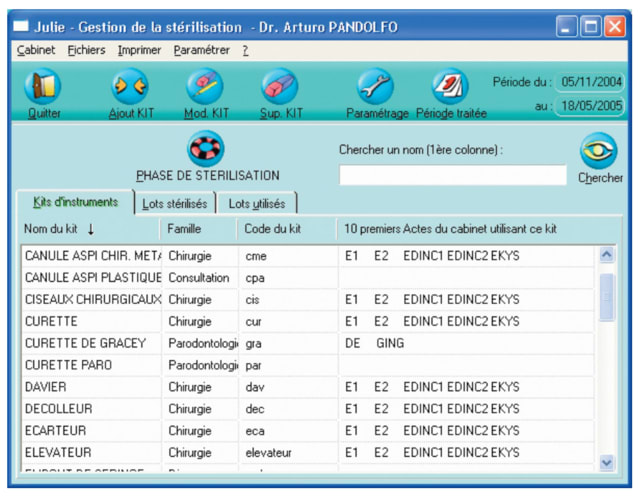Screen dimensions: 640x496
Task: Open Paramétrage wrench settings
Action: pos(376,87)
